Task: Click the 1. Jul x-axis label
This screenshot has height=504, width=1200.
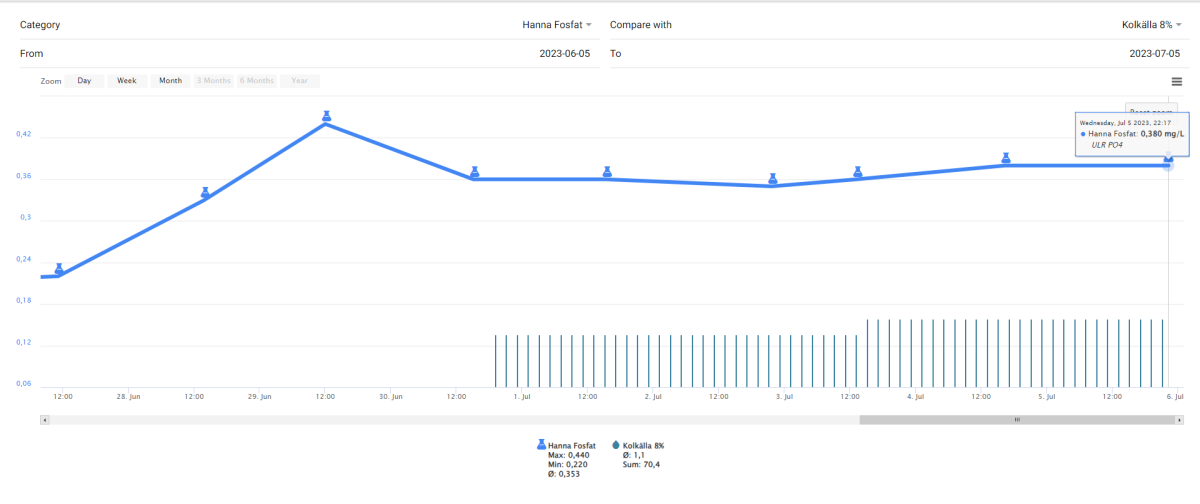Action: (522, 397)
